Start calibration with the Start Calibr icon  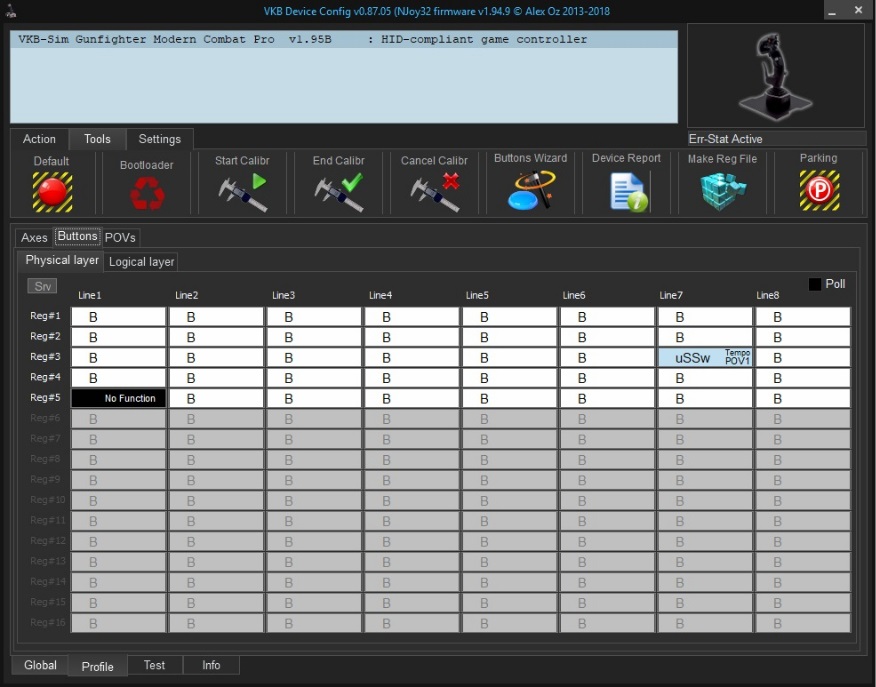(x=242, y=192)
